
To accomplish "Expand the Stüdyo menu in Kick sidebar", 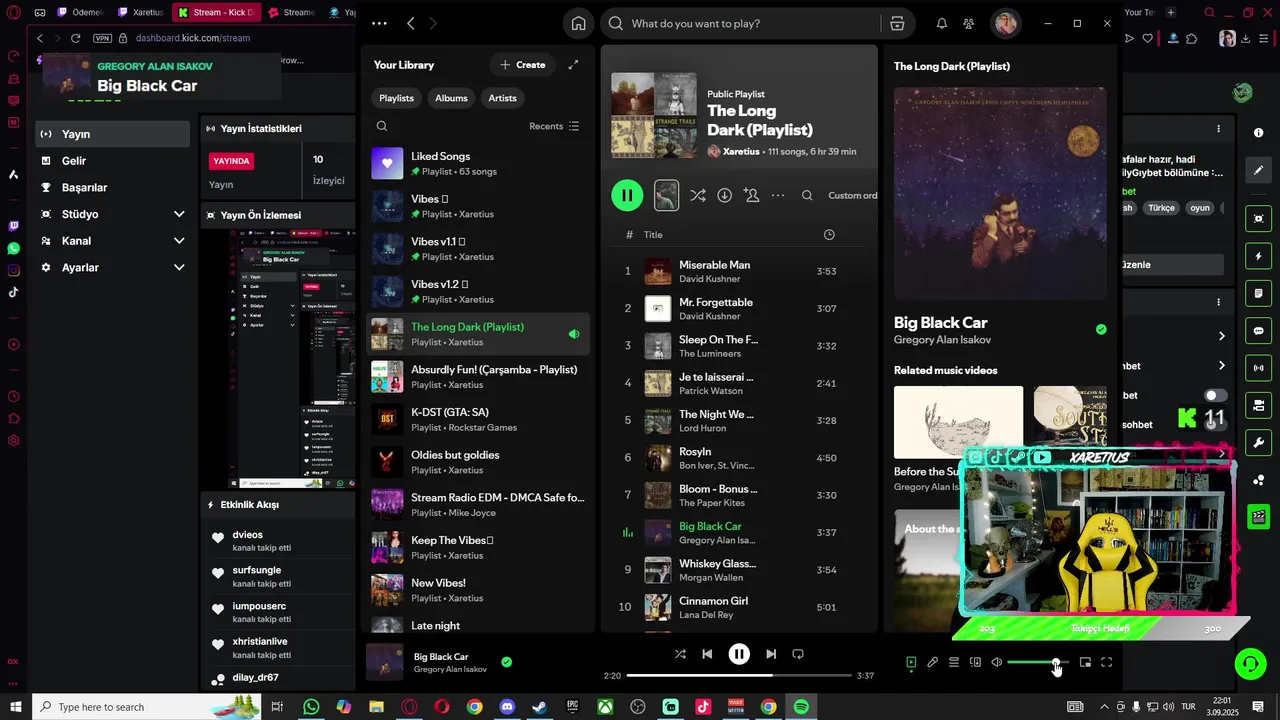I will pyautogui.click(x=179, y=214).
